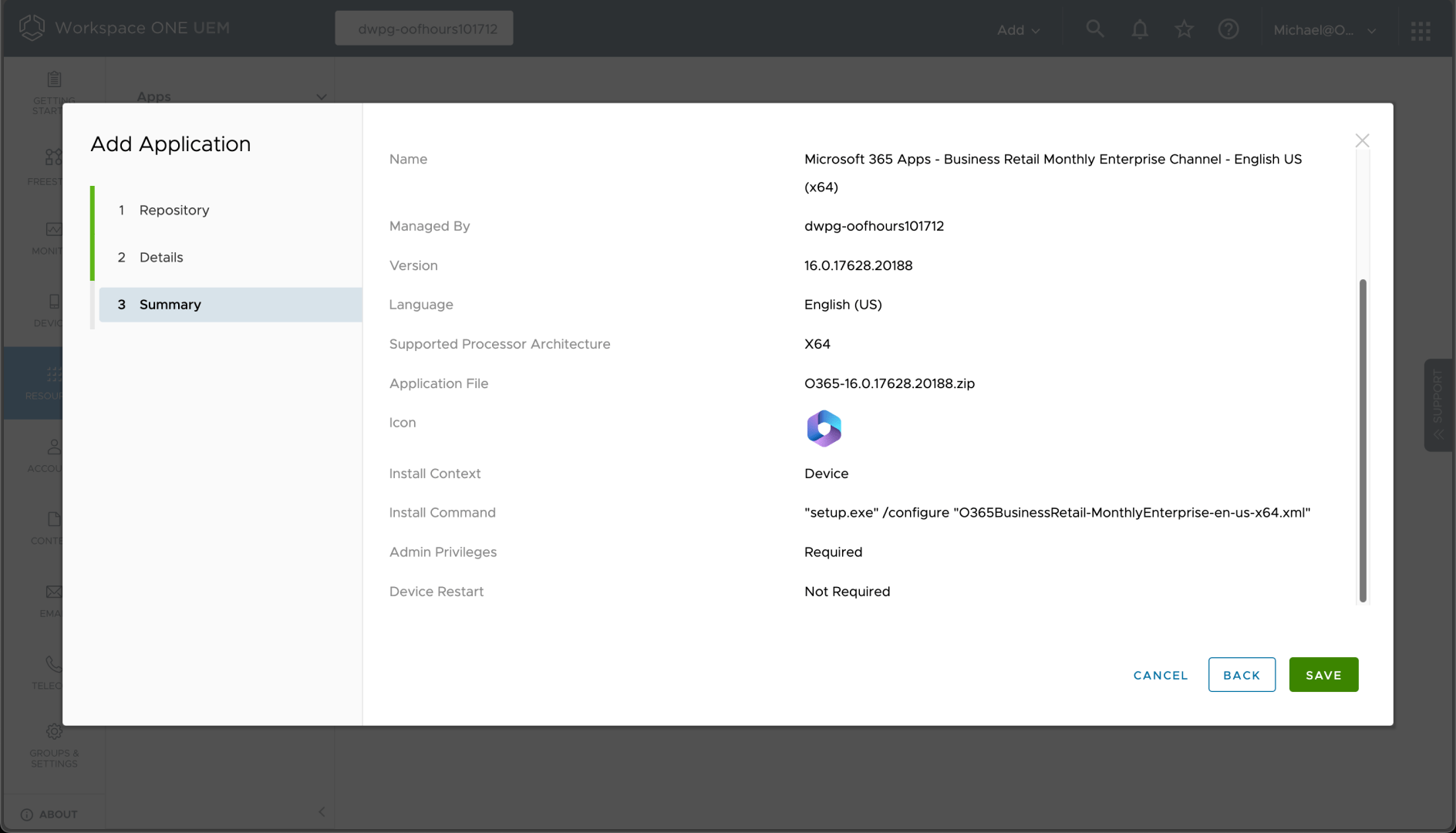
Task: Click the Workspace ONE UEM logo
Action: [32, 28]
